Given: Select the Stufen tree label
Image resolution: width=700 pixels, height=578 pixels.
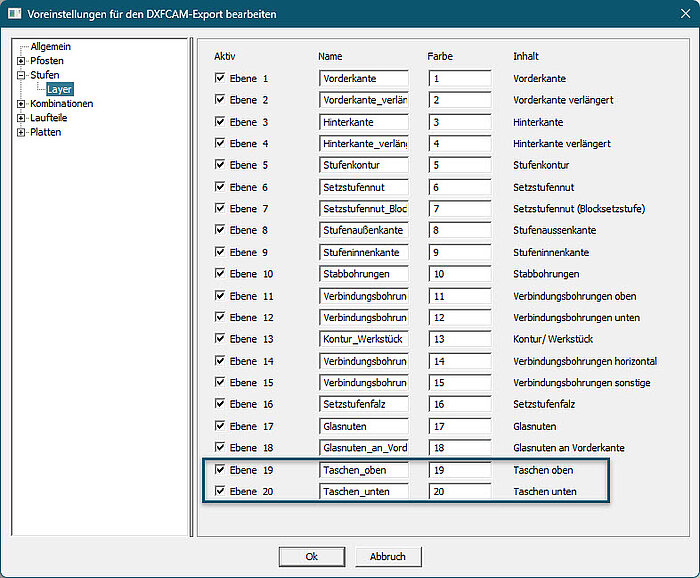Looking at the screenshot, I should pyautogui.click(x=45, y=75).
